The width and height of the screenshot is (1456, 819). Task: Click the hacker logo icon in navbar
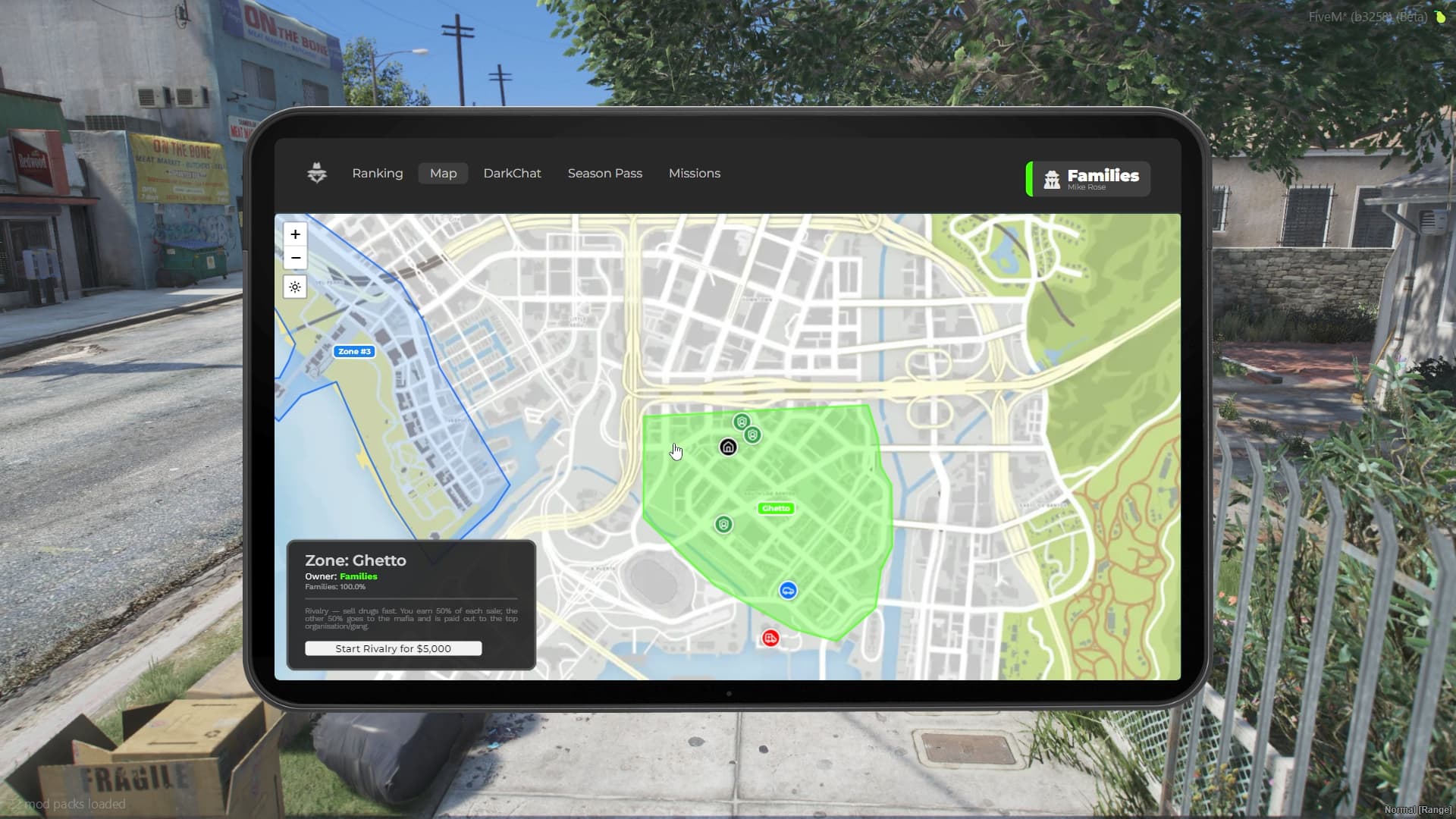(317, 173)
